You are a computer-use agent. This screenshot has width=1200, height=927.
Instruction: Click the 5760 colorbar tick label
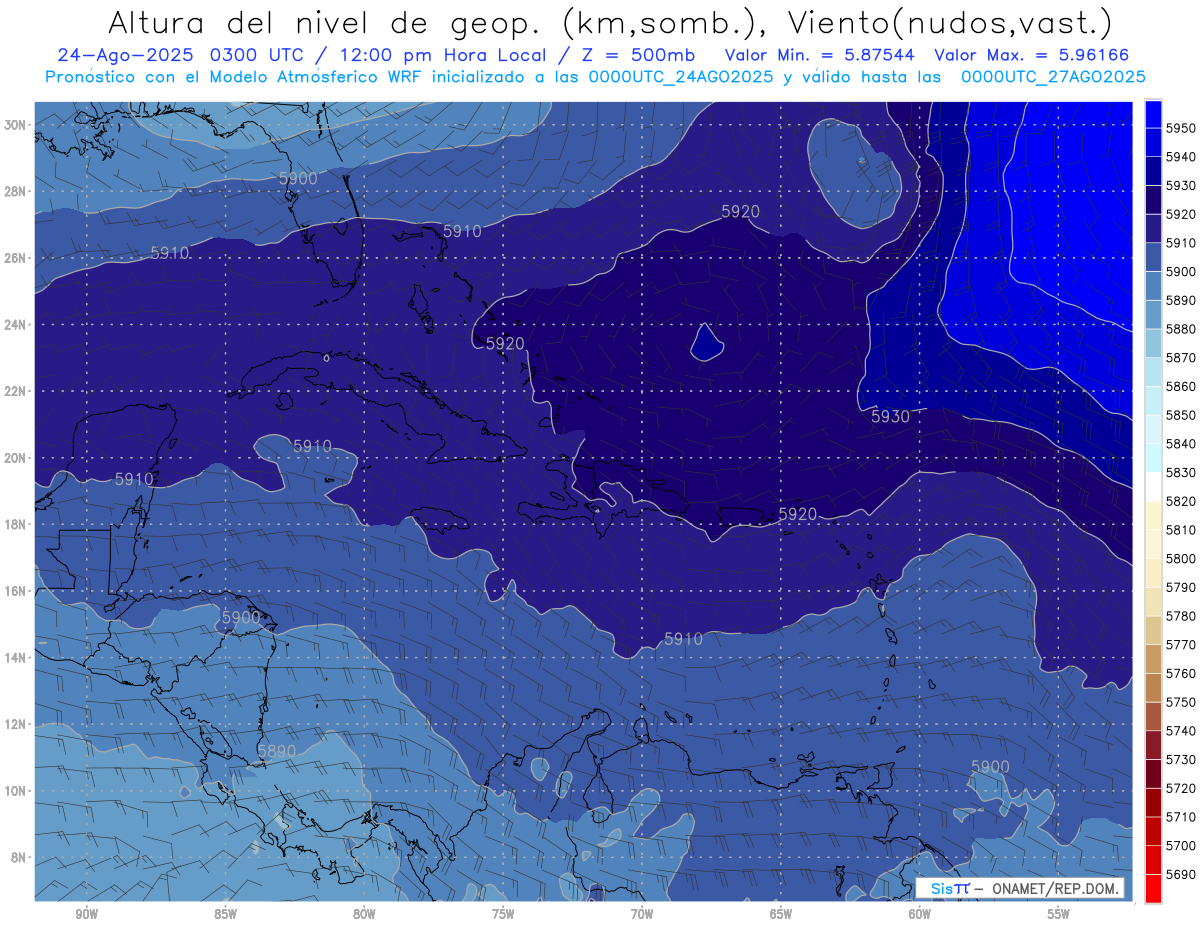click(1180, 673)
